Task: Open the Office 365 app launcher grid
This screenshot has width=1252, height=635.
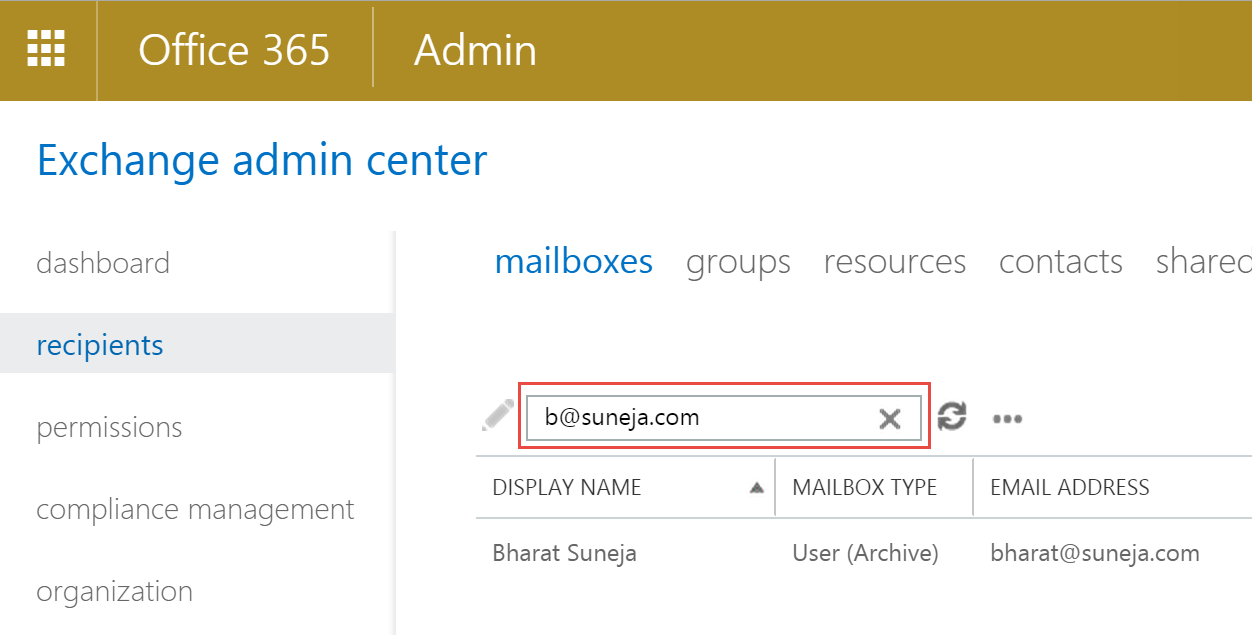Action: point(46,49)
